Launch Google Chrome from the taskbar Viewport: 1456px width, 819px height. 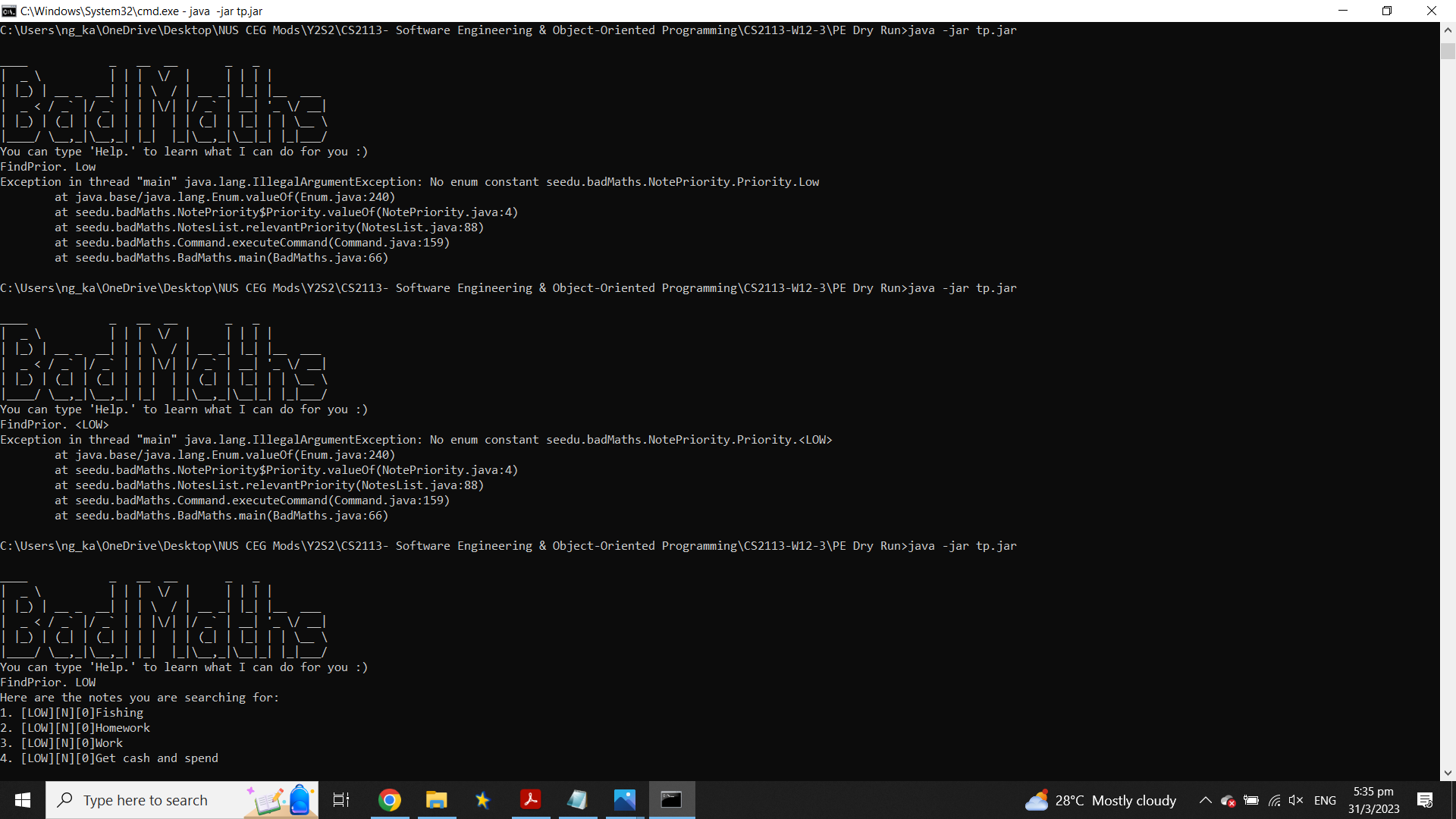(390, 800)
